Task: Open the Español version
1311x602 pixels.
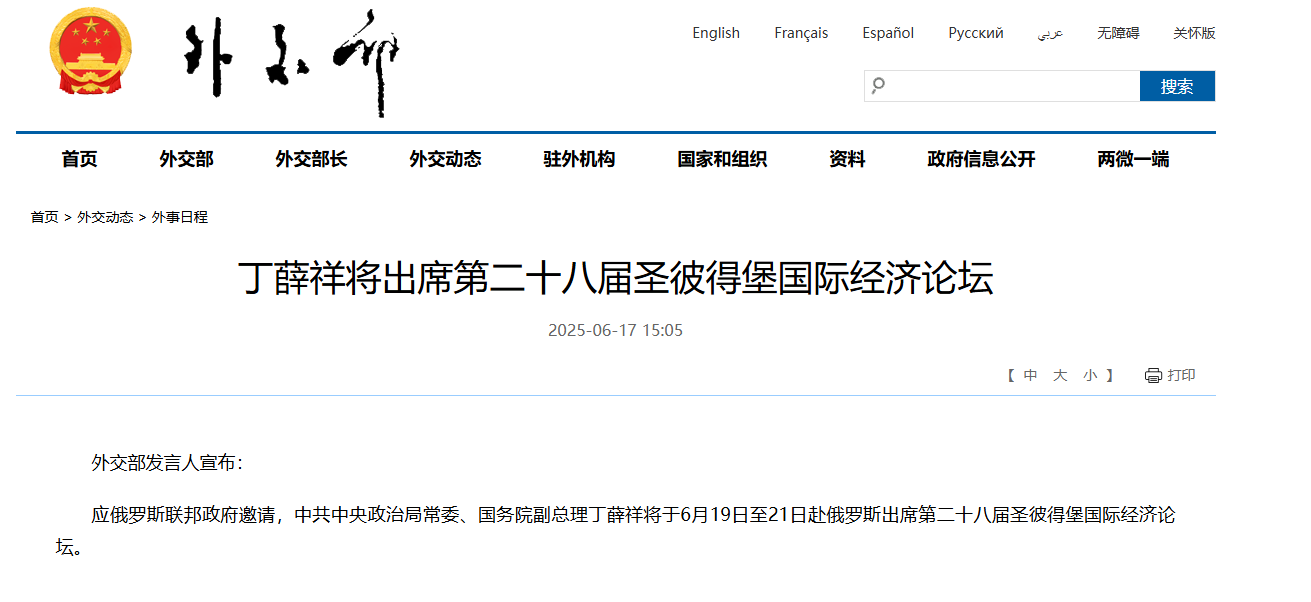Action: tap(888, 33)
